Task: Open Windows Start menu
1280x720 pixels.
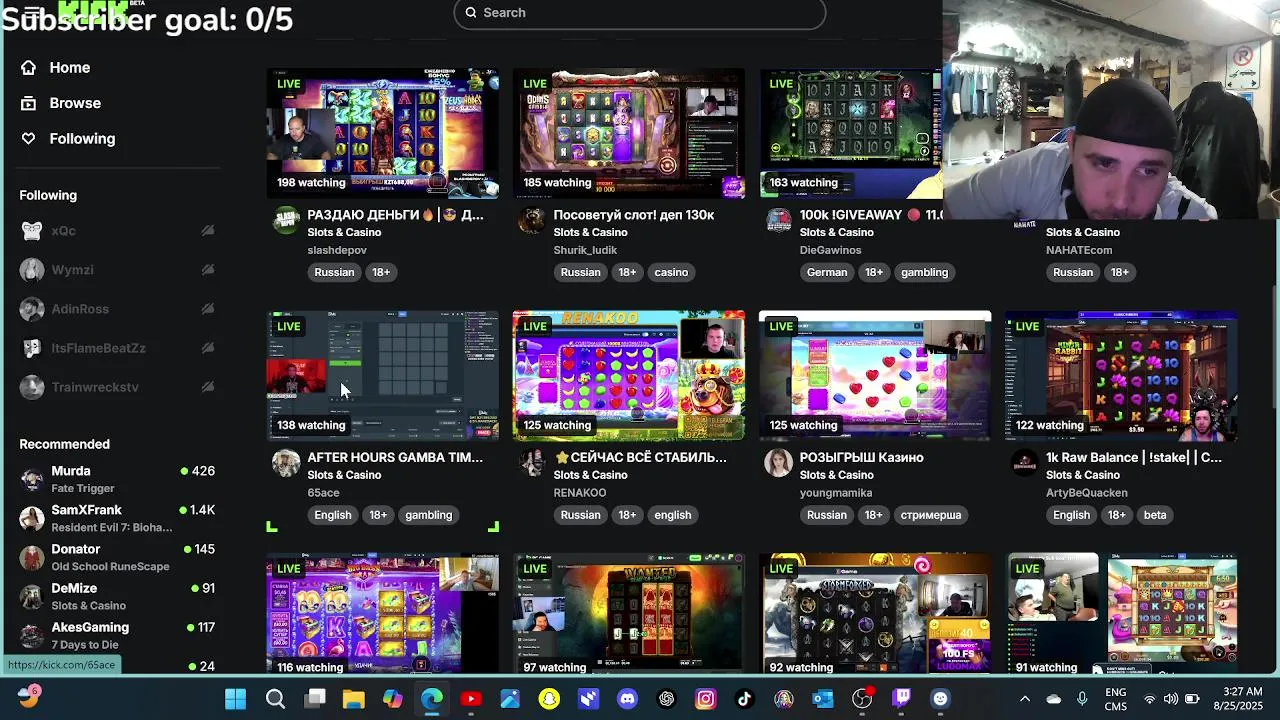Action: pyautogui.click(x=236, y=699)
